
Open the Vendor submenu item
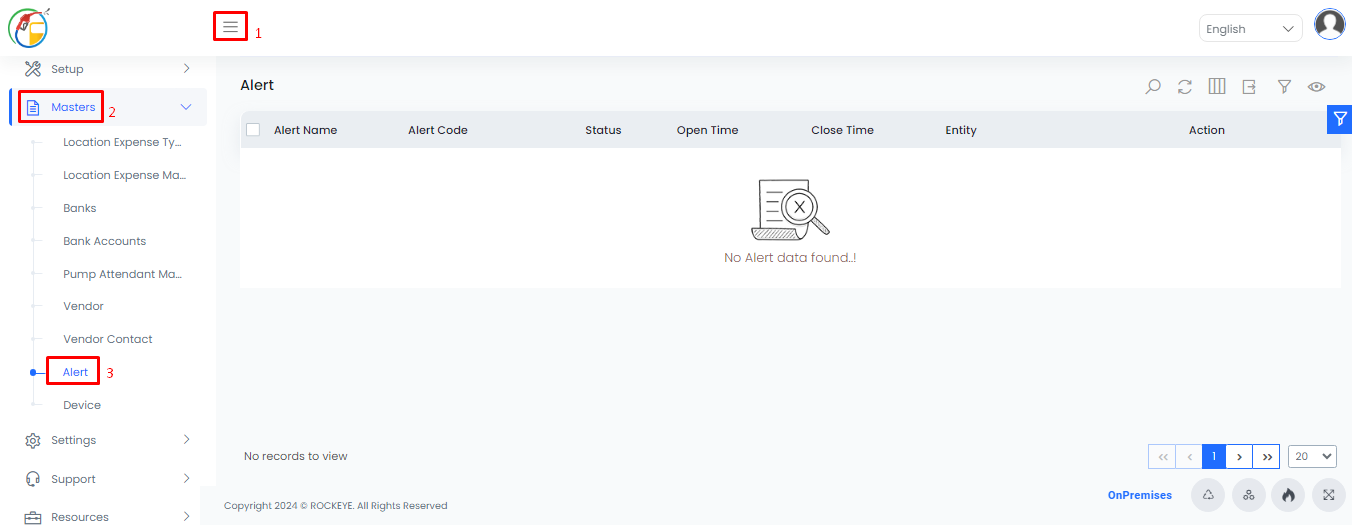coord(84,306)
